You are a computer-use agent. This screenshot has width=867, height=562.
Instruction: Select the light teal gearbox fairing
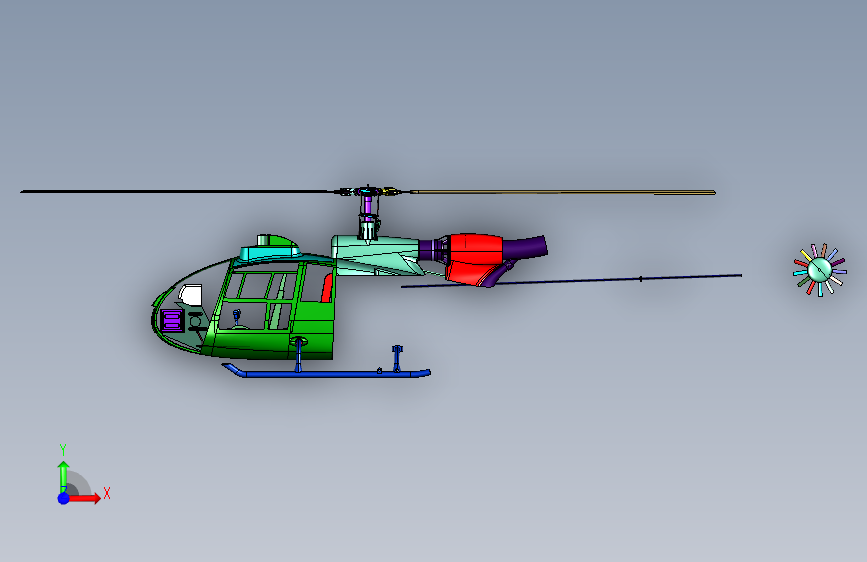click(x=376, y=254)
